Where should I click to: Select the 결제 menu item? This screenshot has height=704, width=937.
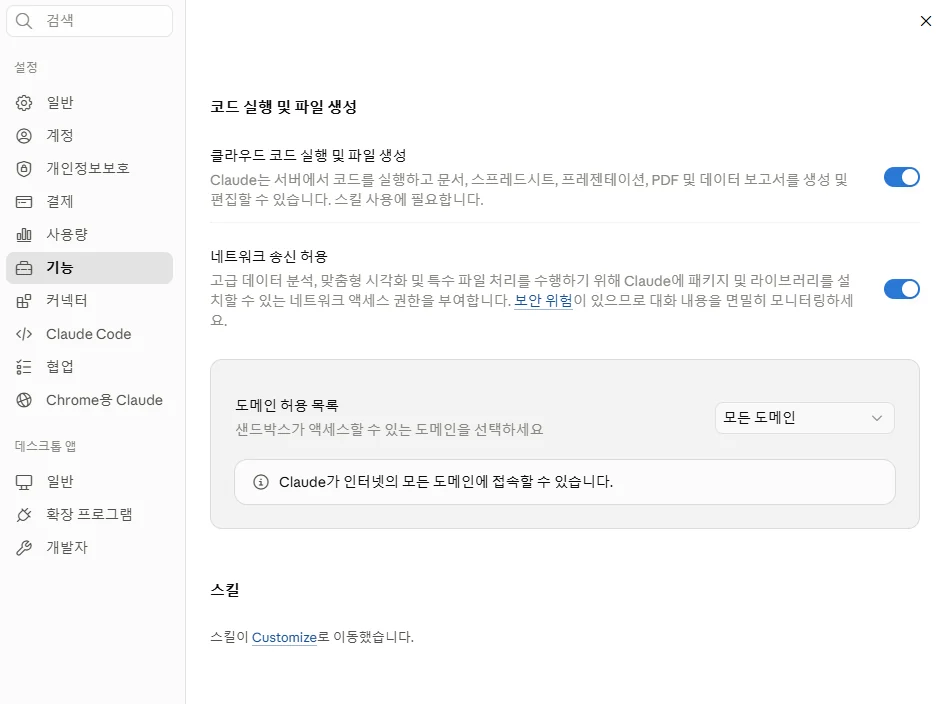[90, 202]
